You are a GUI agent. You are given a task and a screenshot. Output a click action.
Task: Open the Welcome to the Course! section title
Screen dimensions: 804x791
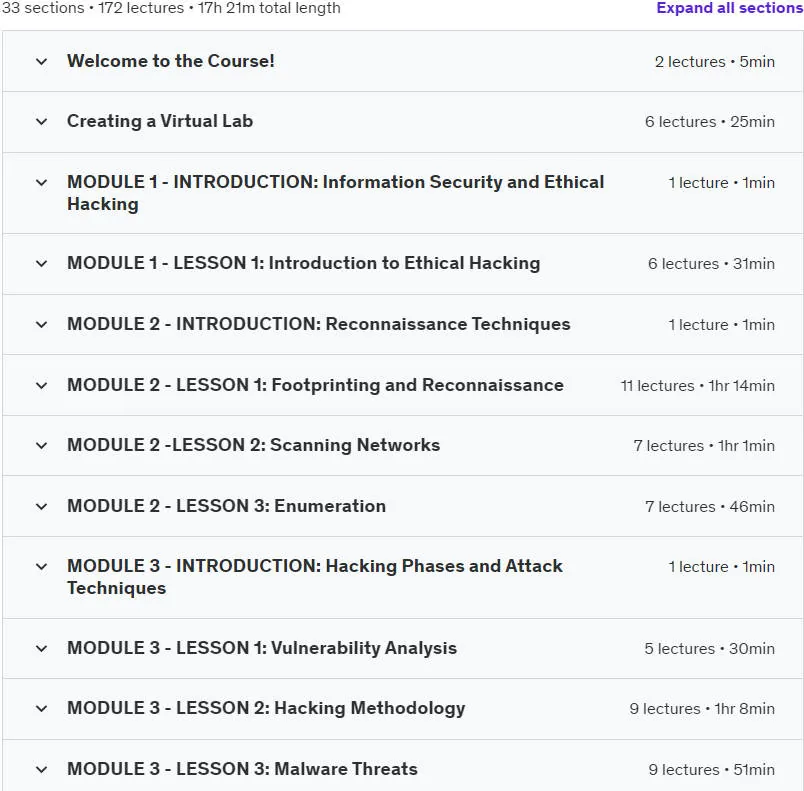point(171,61)
